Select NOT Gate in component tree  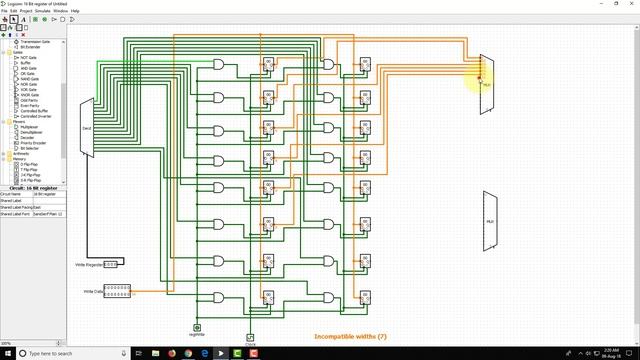click(28, 58)
